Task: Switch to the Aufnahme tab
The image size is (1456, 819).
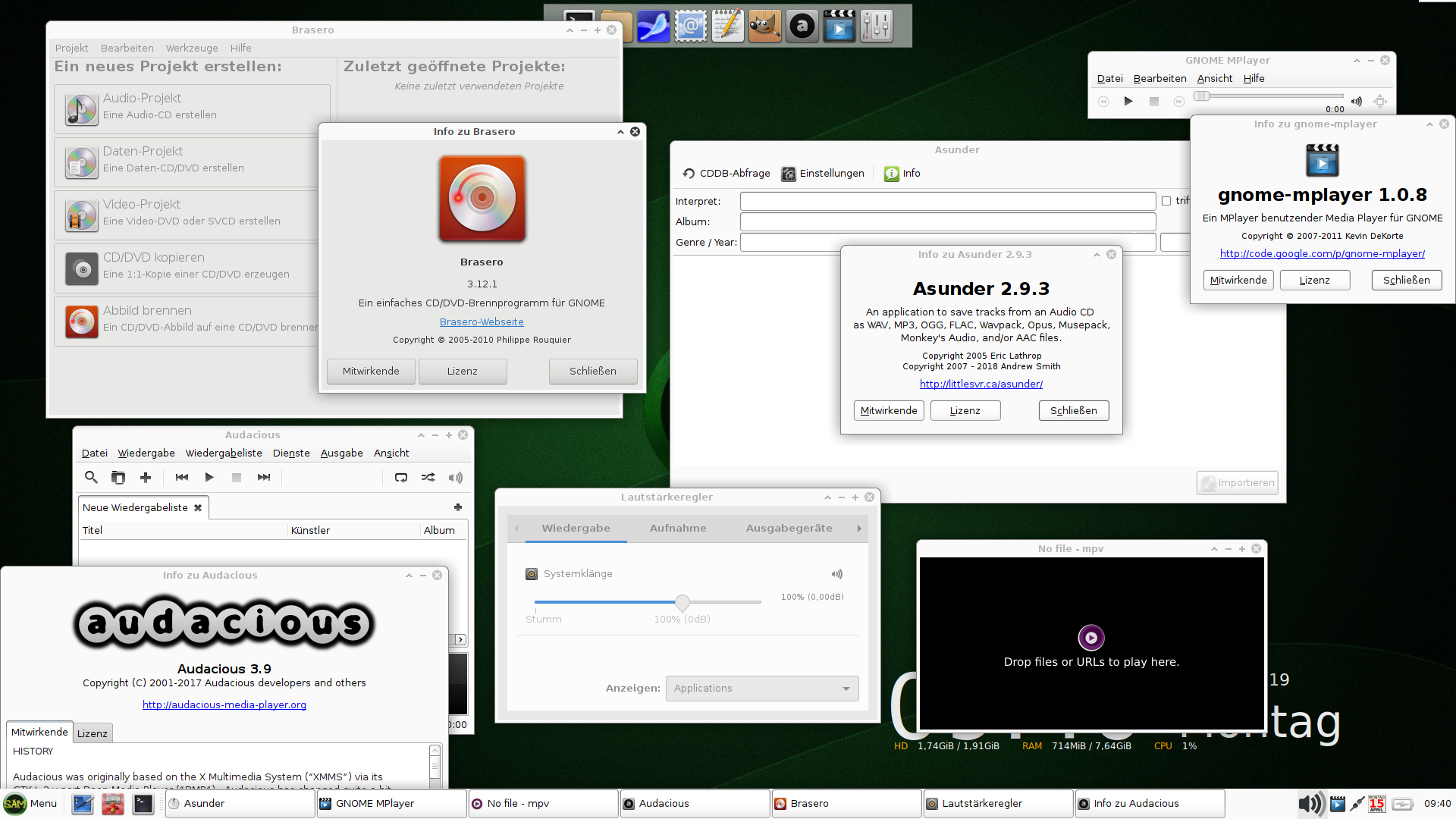Action: coord(678,529)
